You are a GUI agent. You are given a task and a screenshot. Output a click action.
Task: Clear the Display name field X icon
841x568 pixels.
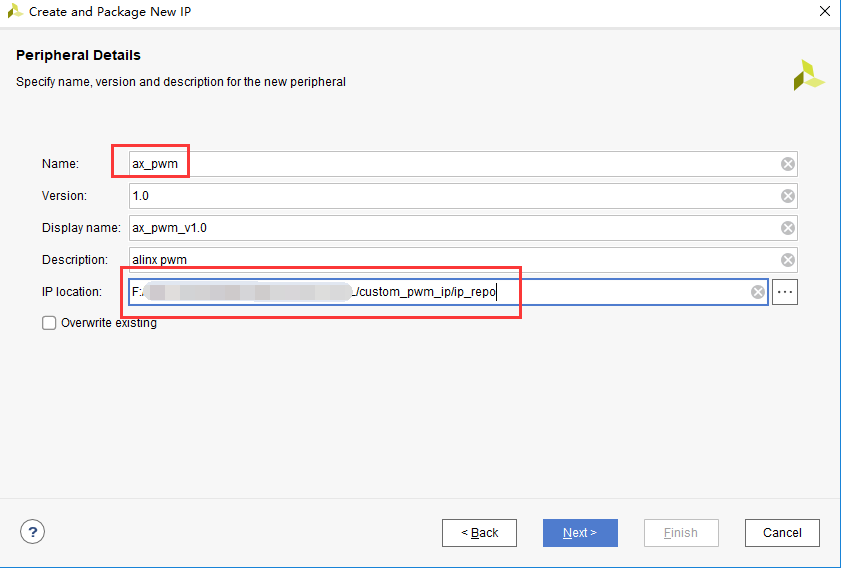point(787,228)
